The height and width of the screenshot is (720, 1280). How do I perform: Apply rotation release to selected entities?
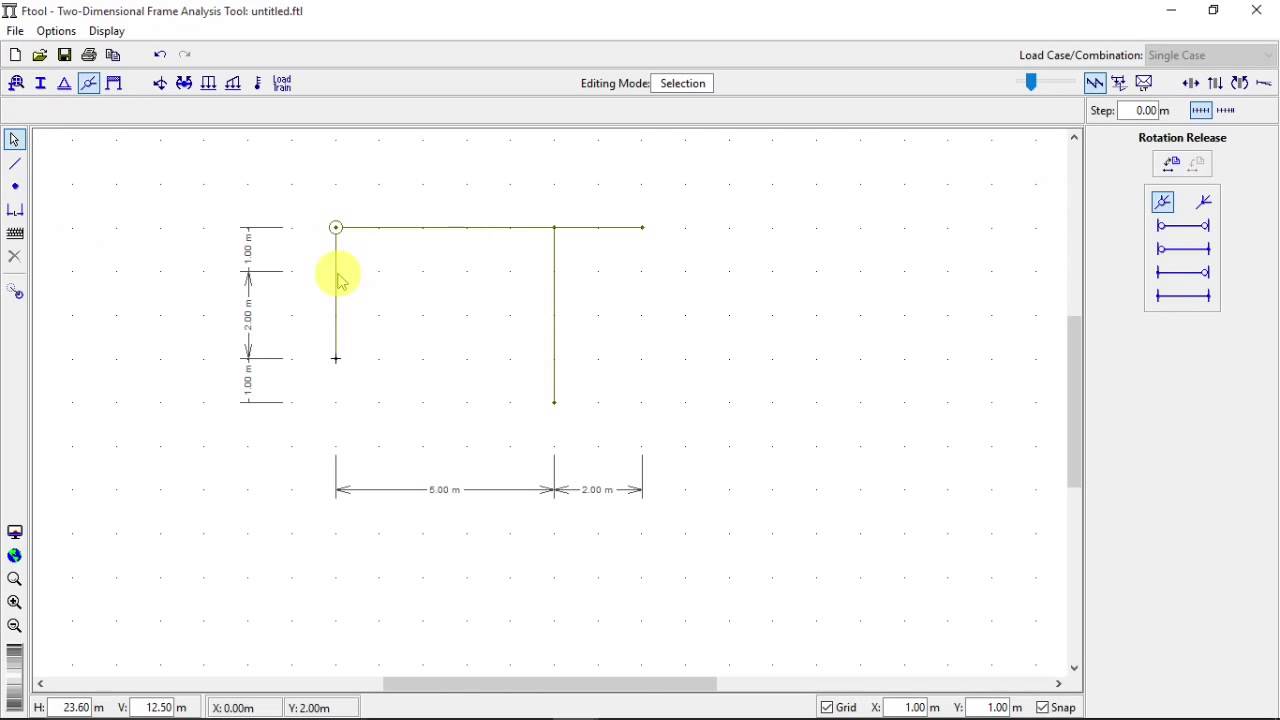(x=1170, y=164)
